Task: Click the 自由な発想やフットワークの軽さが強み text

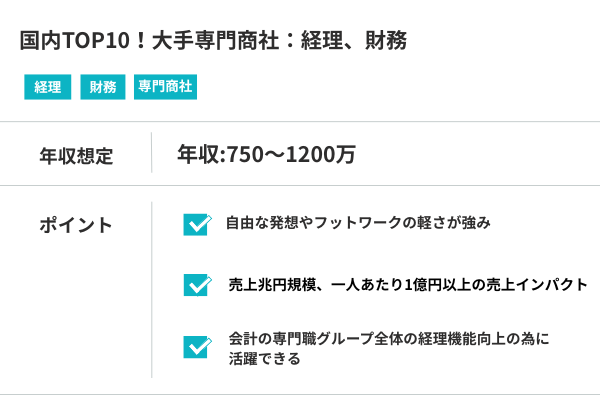Action: [358, 223]
